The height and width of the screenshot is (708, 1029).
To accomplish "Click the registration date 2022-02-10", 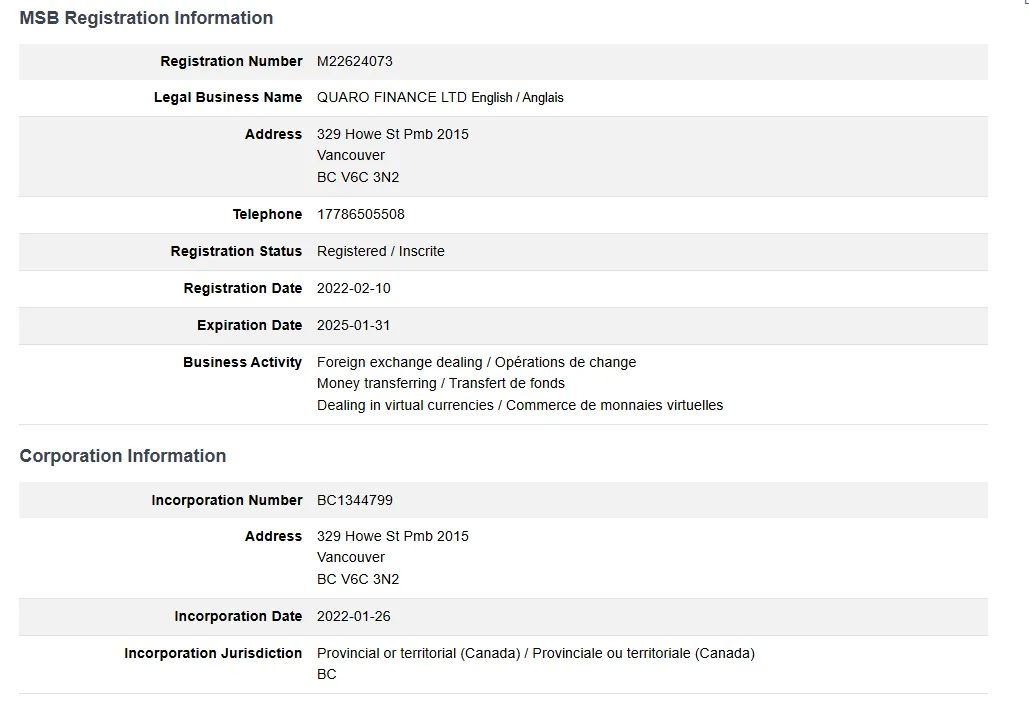I will coord(354,288).
